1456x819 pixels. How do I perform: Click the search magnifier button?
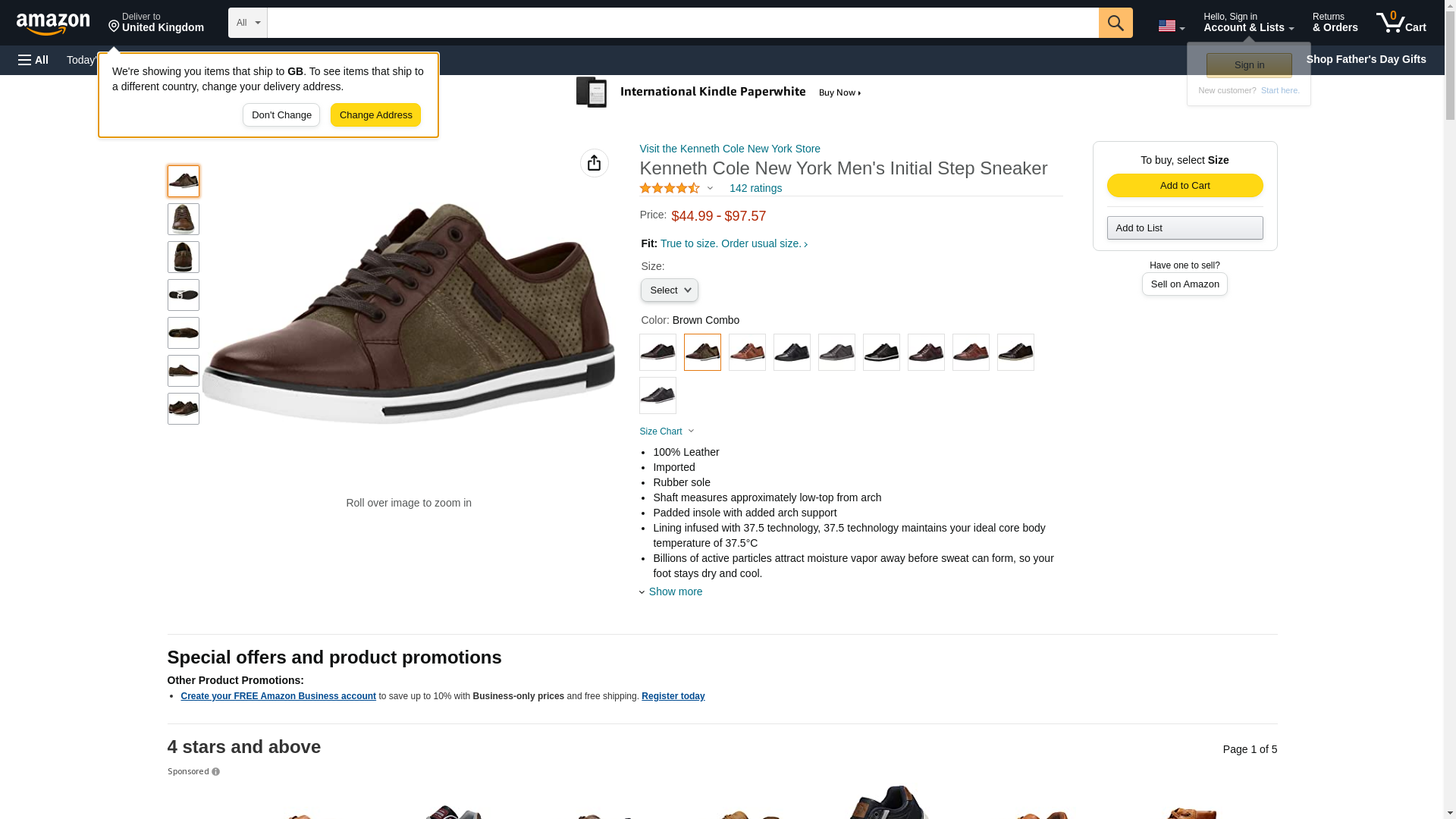point(1115,23)
